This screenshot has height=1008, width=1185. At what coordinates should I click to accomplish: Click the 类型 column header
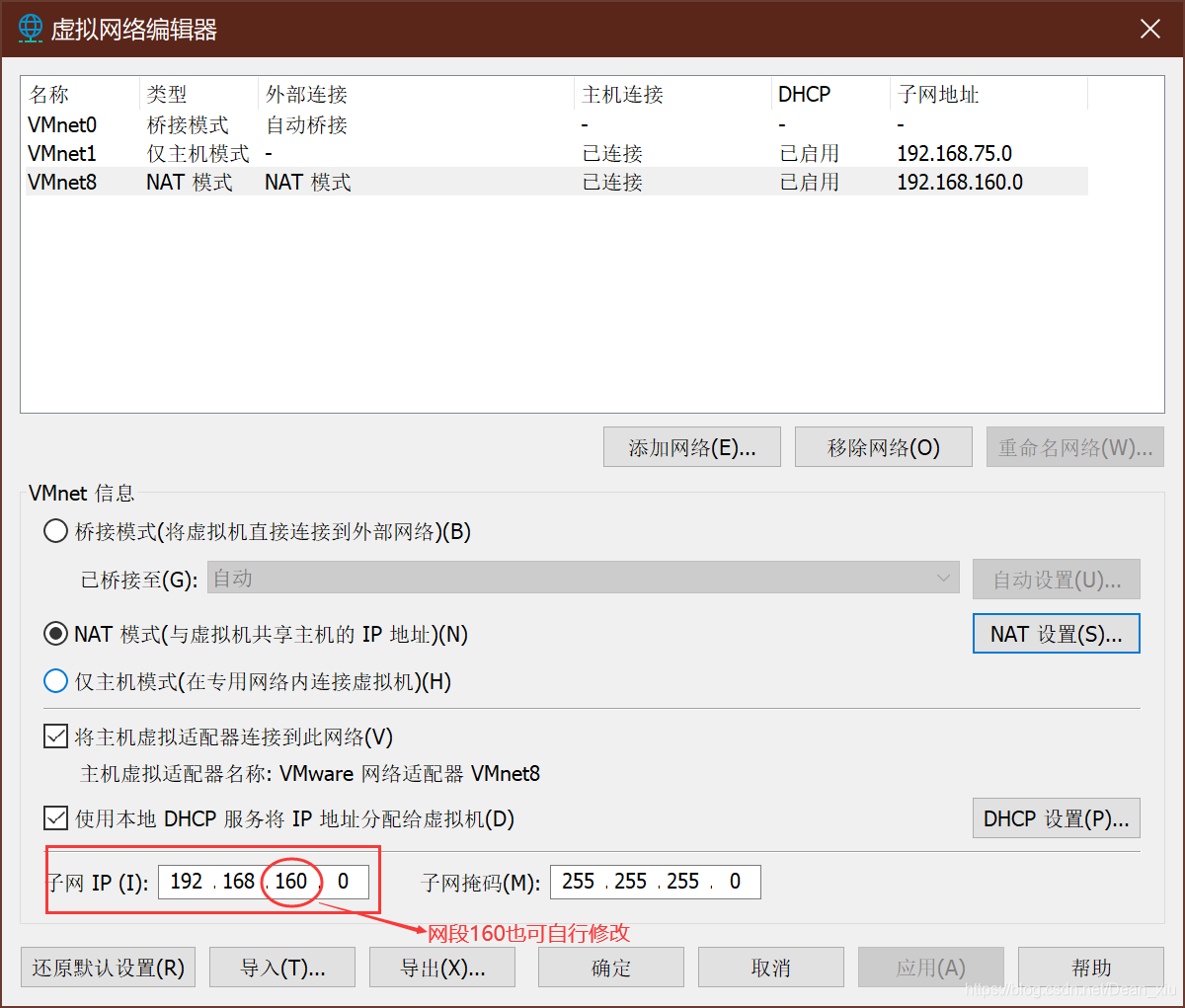click(x=199, y=95)
